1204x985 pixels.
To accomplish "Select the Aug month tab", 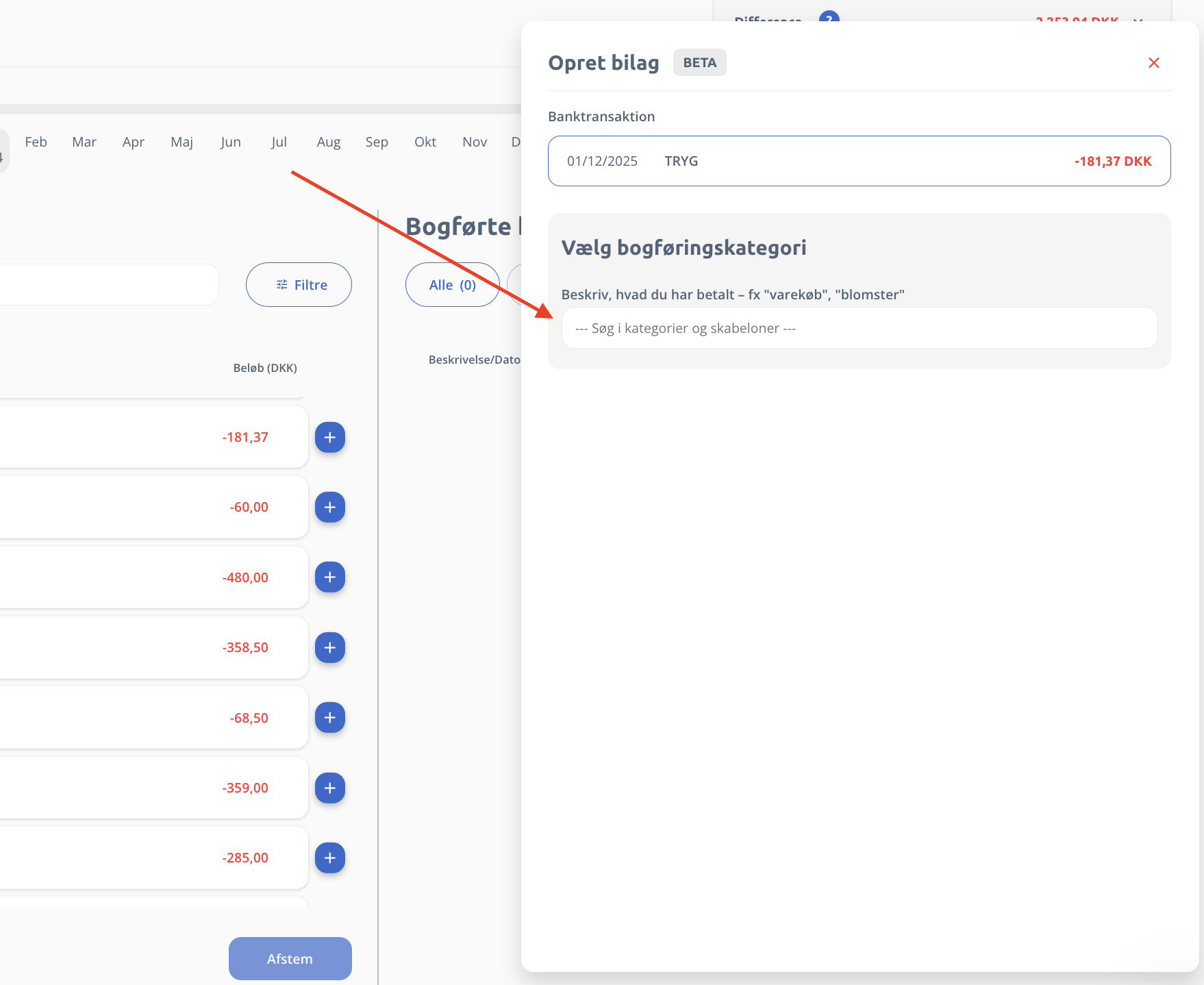I will pyautogui.click(x=328, y=142).
